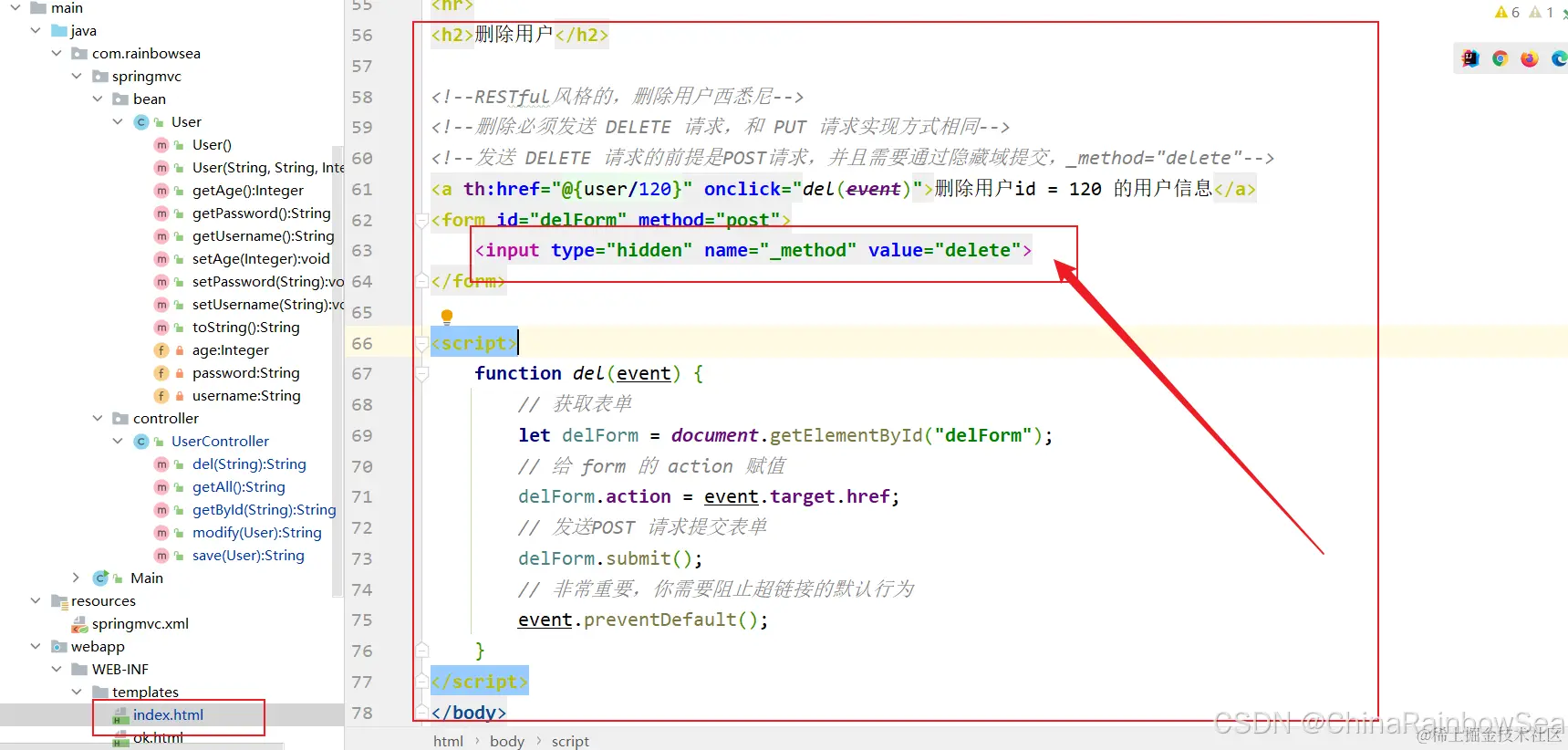The image size is (1568, 750).
Task: Open page in Edge browser icon
Action: click(x=1559, y=58)
